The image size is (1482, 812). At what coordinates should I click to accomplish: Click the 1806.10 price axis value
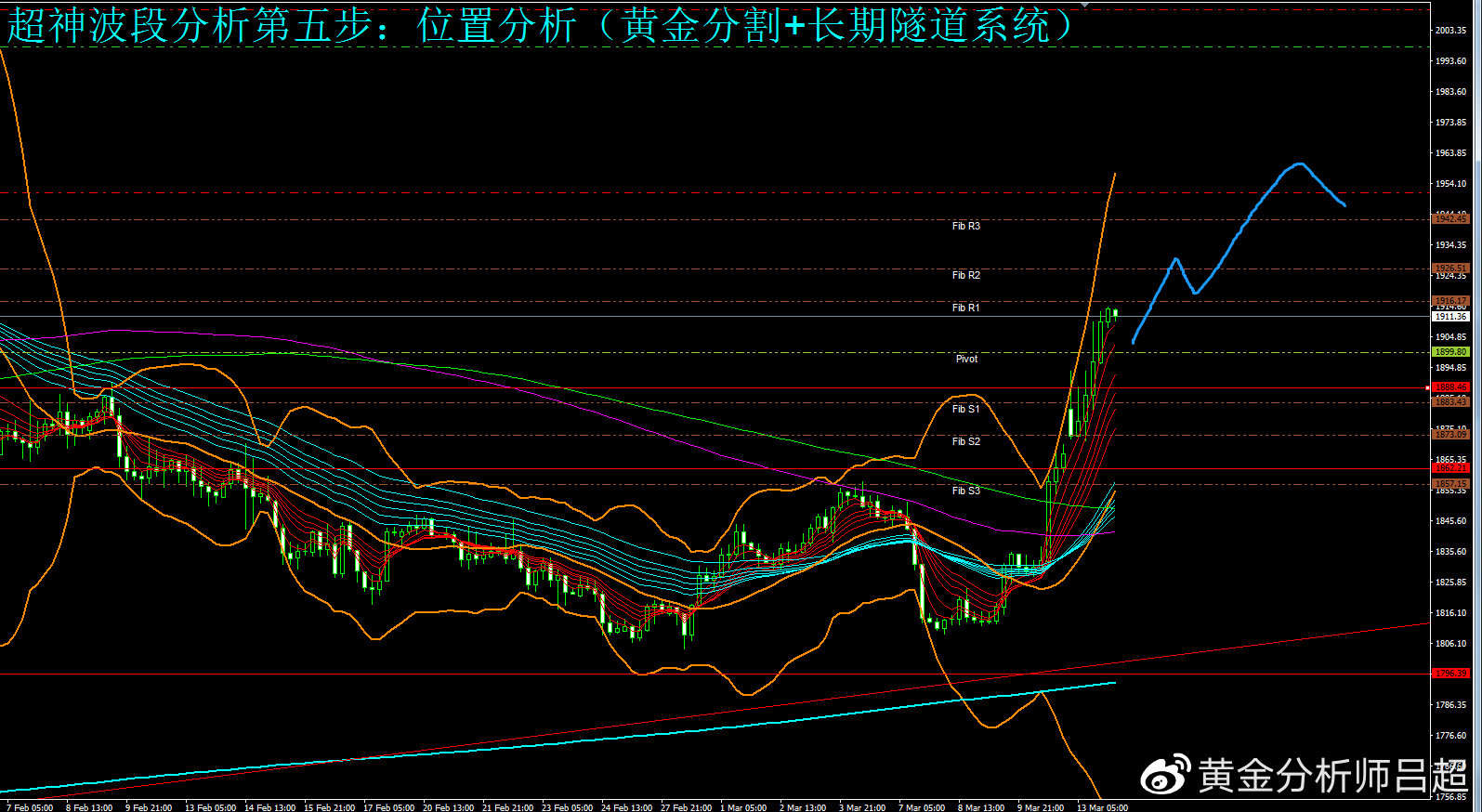tap(1450, 644)
